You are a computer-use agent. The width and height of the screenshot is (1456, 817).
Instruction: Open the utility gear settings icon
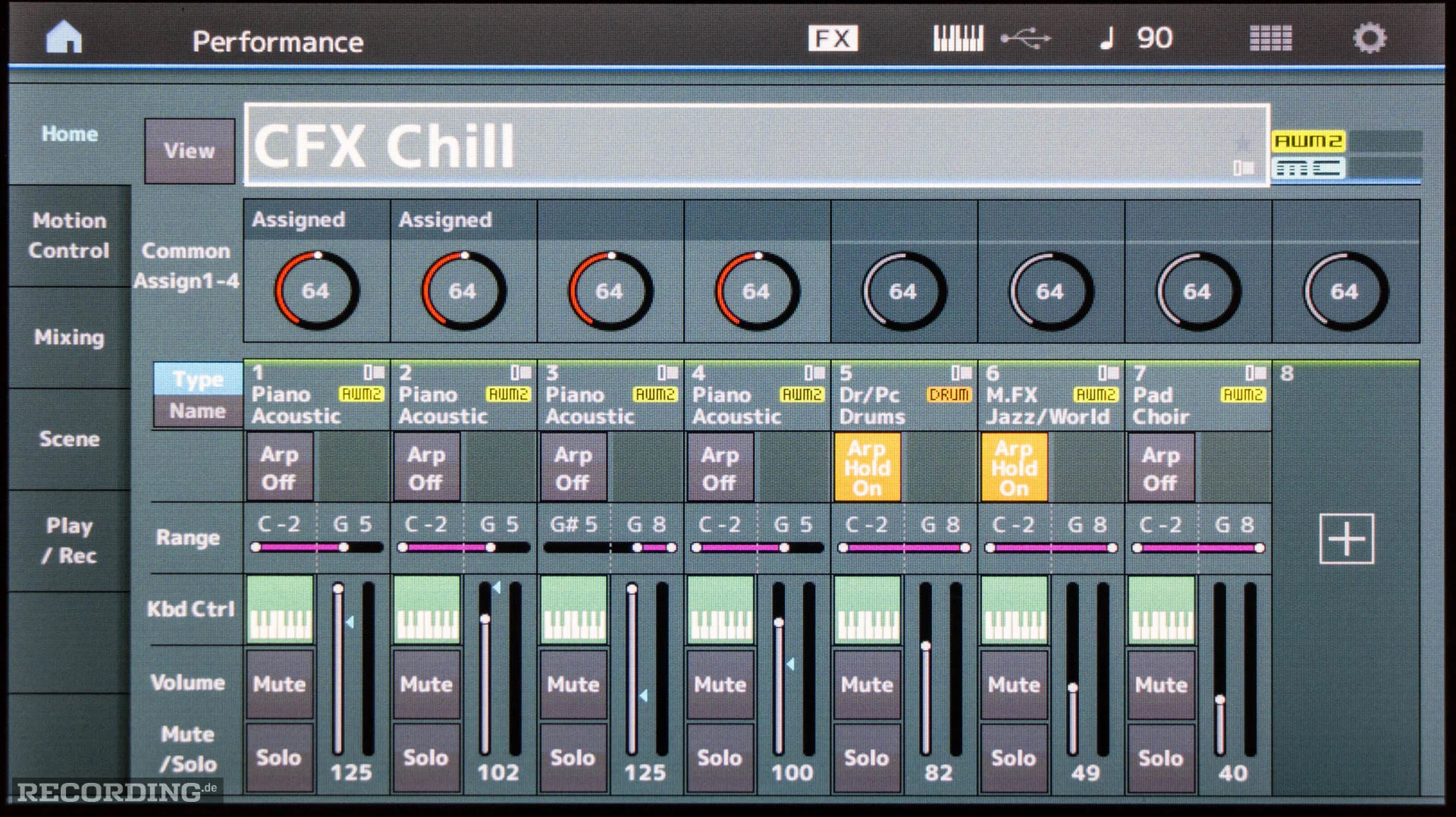tap(1370, 38)
